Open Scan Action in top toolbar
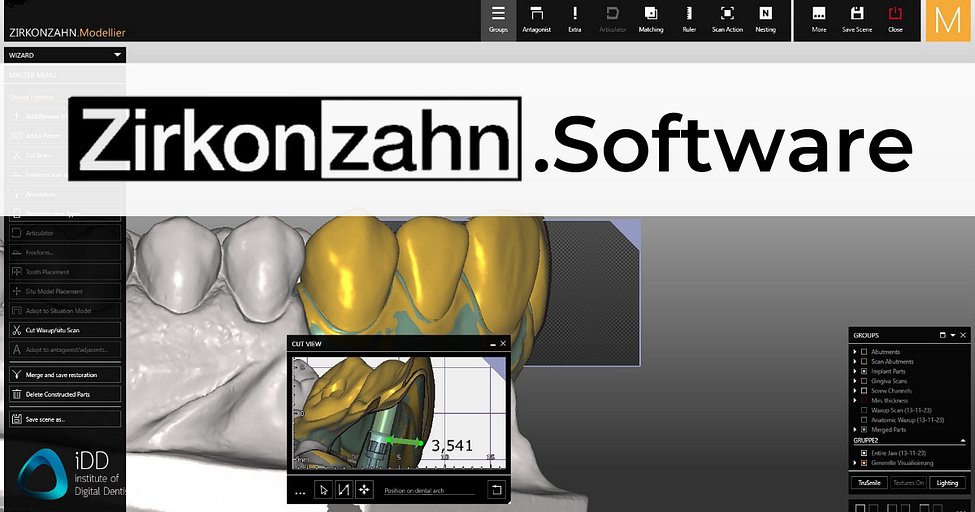 point(727,19)
